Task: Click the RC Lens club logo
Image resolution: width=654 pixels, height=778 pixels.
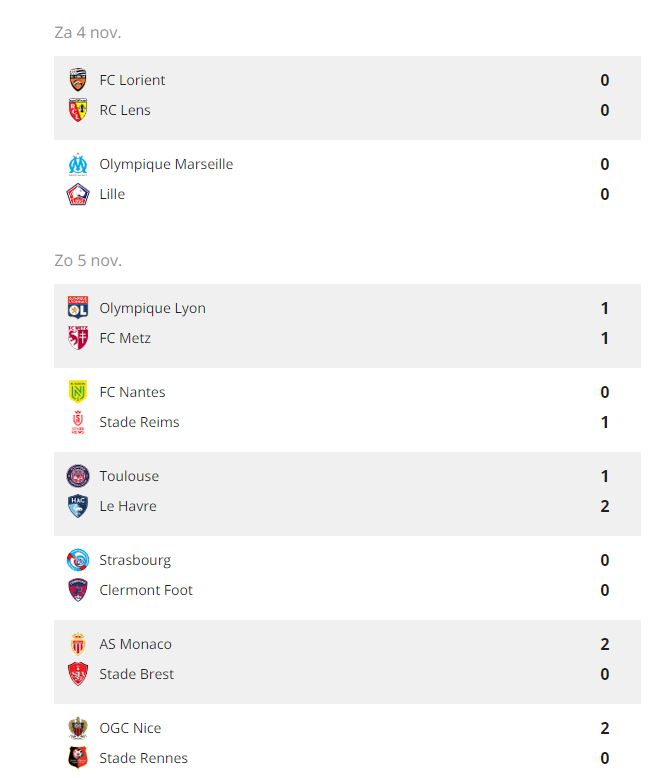Action: click(78, 110)
